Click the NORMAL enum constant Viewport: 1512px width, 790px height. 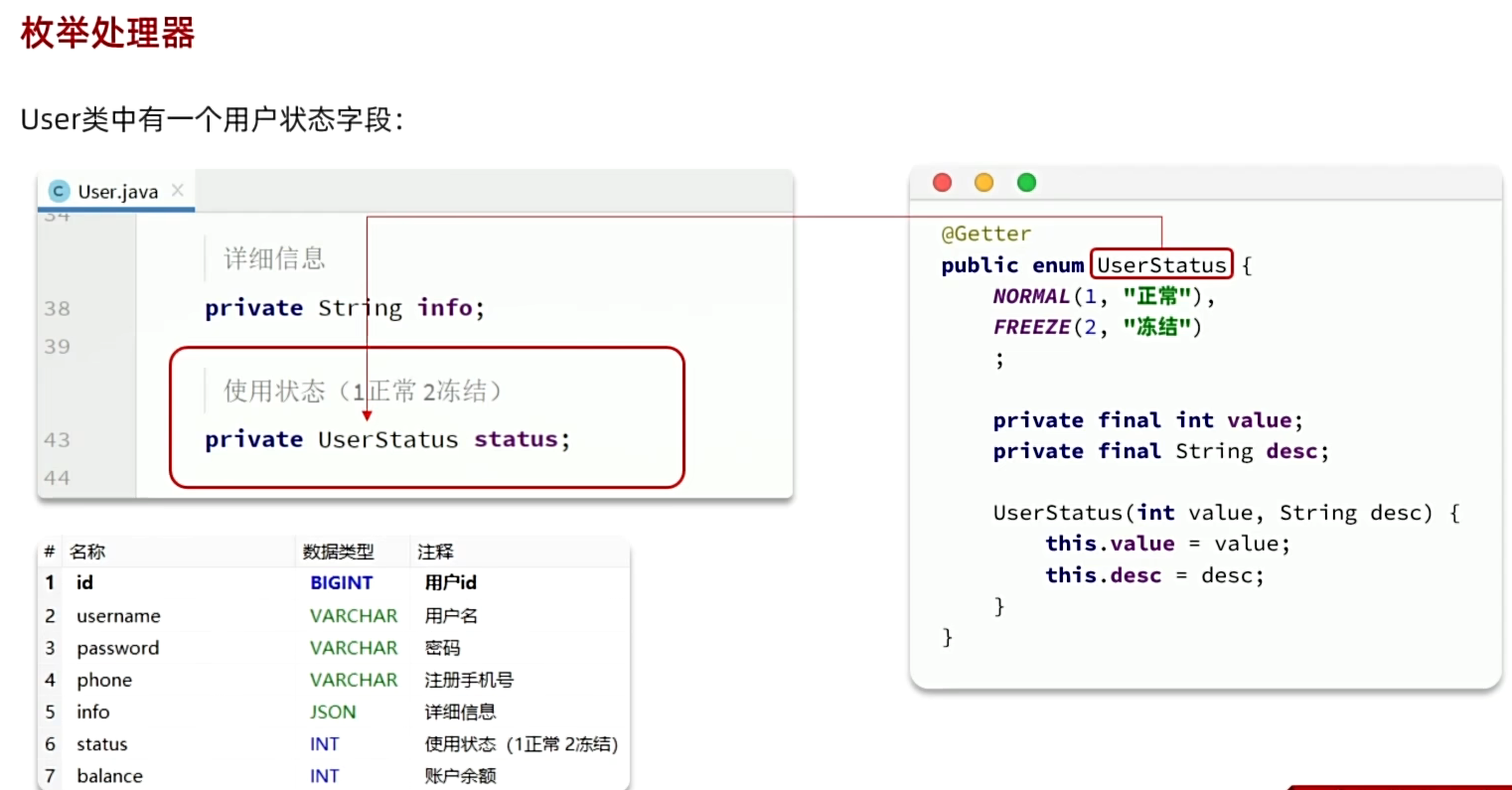click(x=1031, y=296)
